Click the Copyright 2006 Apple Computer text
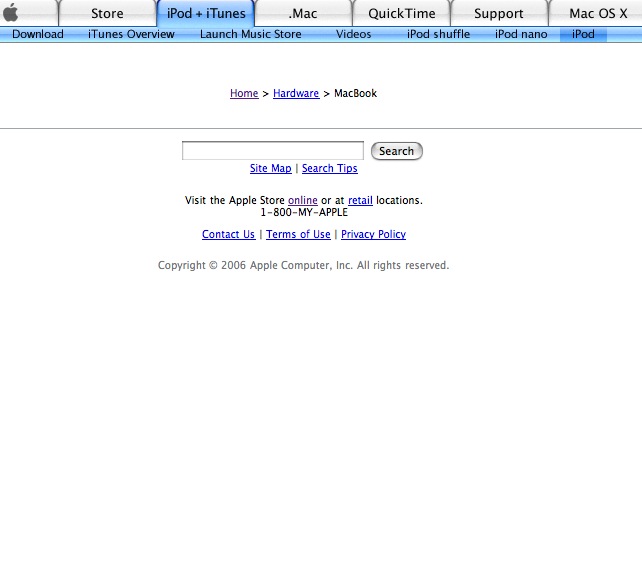The height and width of the screenshot is (562, 642). pyautogui.click(x=303, y=265)
